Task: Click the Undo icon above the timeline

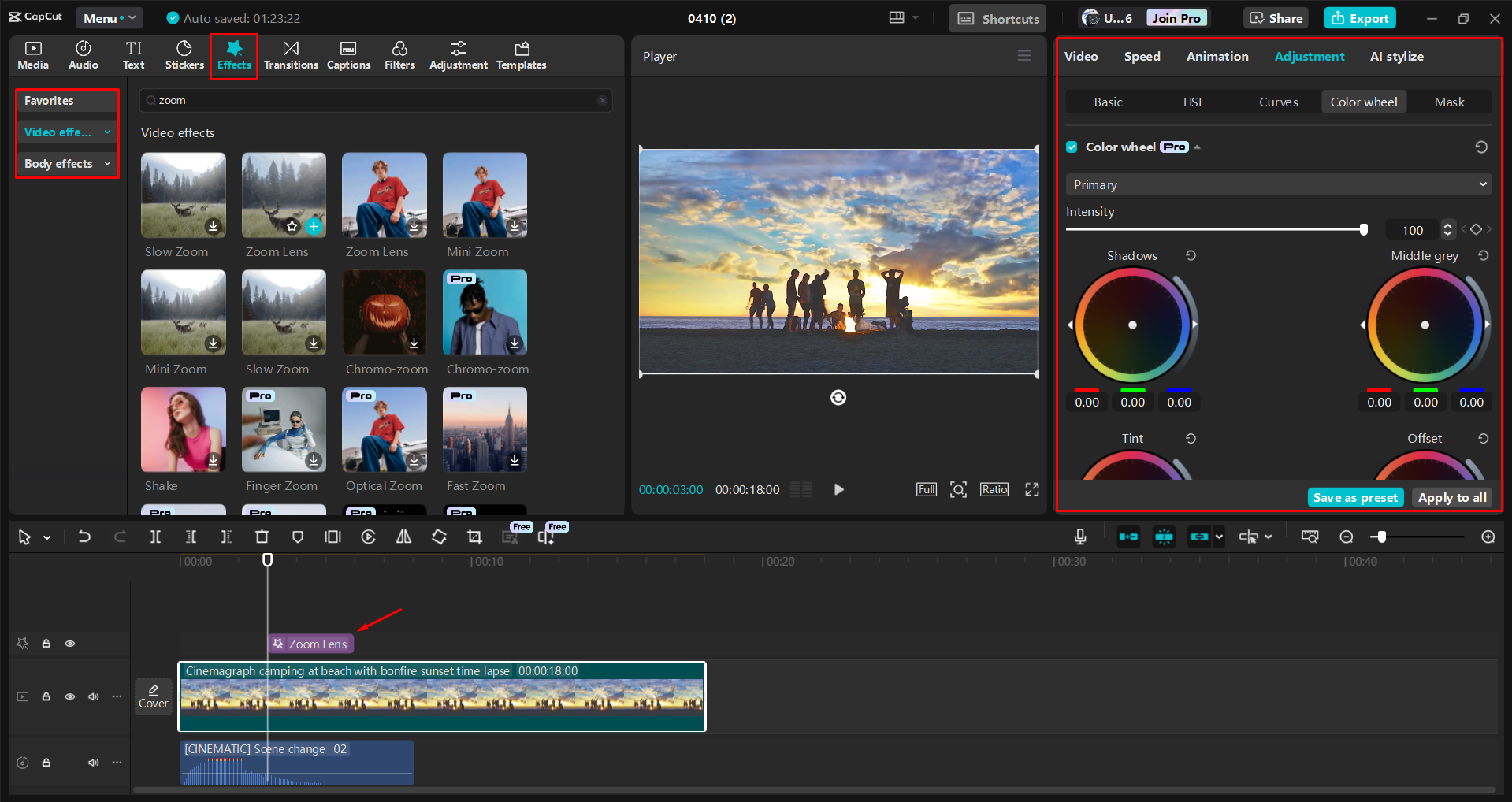Action: [x=84, y=537]
